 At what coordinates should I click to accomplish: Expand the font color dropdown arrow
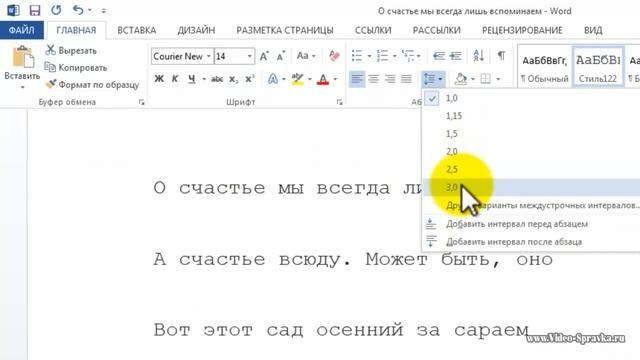pyautogui.click(x=335, y=79)
